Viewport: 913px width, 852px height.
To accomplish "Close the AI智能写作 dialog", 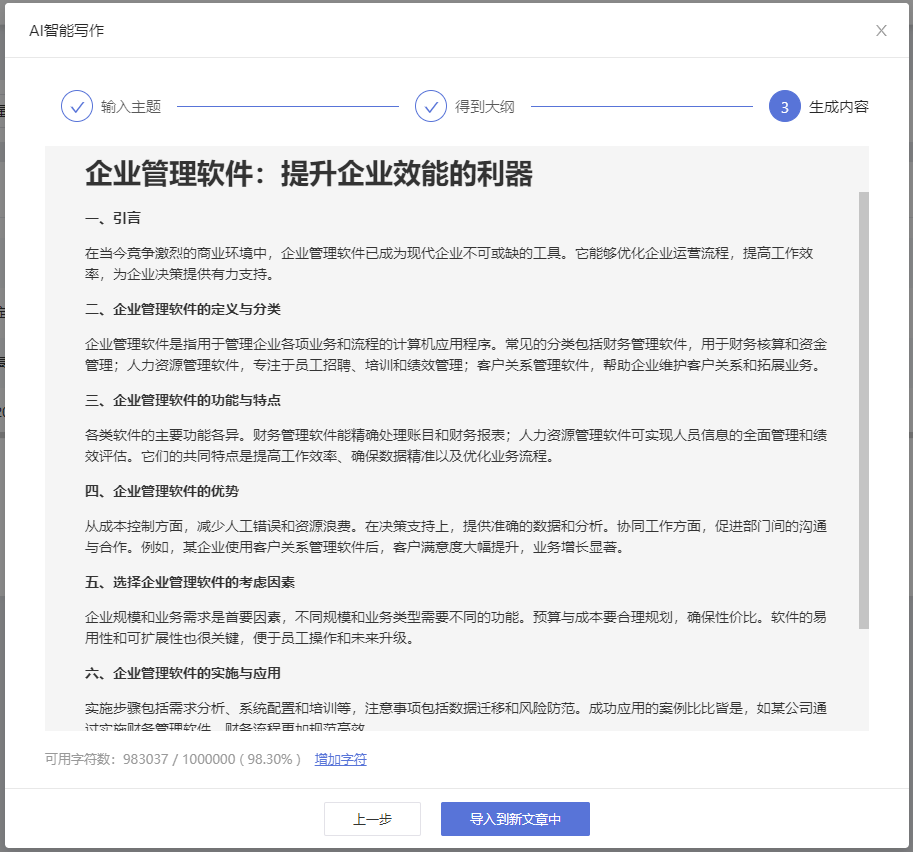I will 881,30.
